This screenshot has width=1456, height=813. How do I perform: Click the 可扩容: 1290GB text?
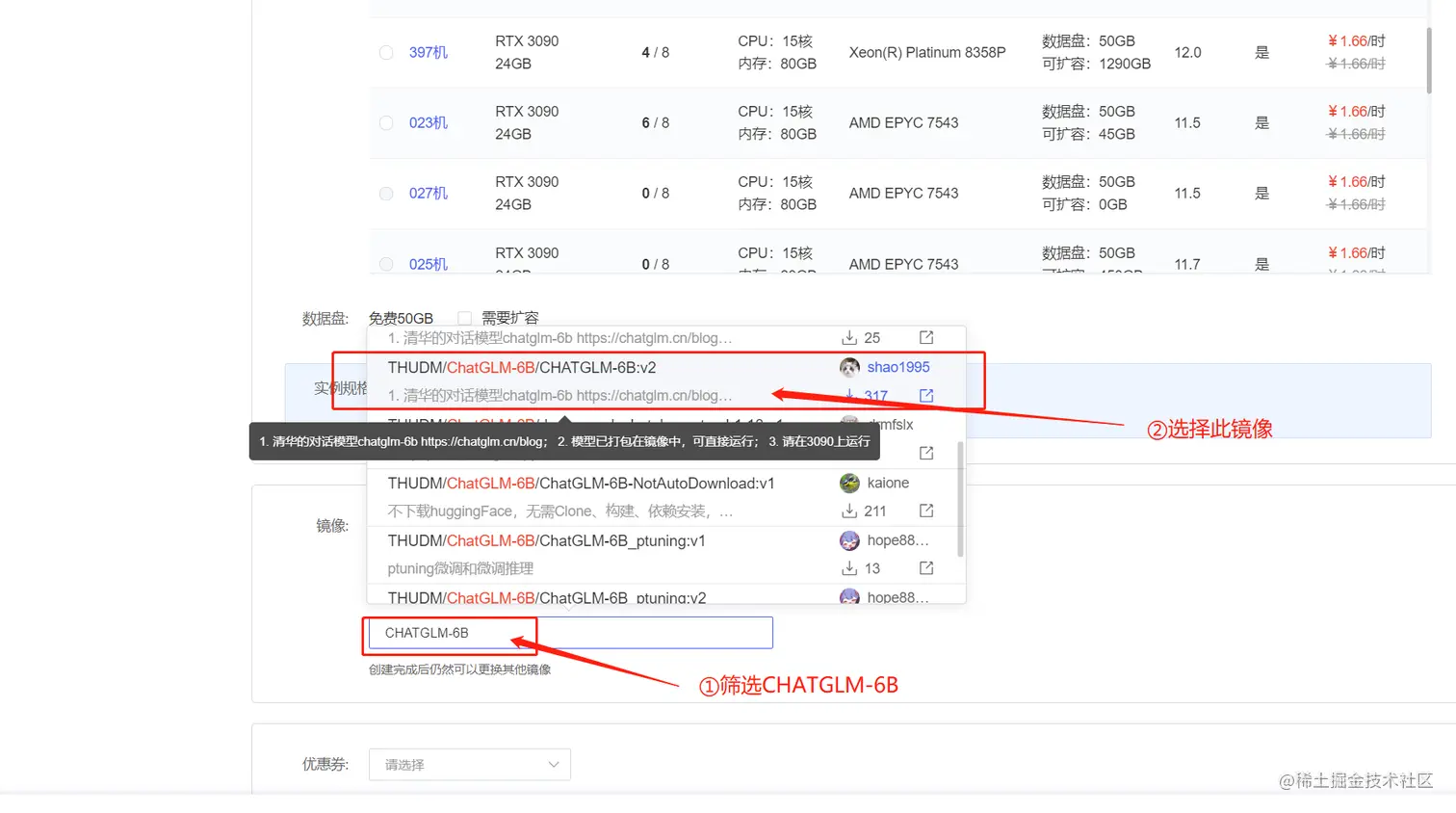tap(1096, 64)
